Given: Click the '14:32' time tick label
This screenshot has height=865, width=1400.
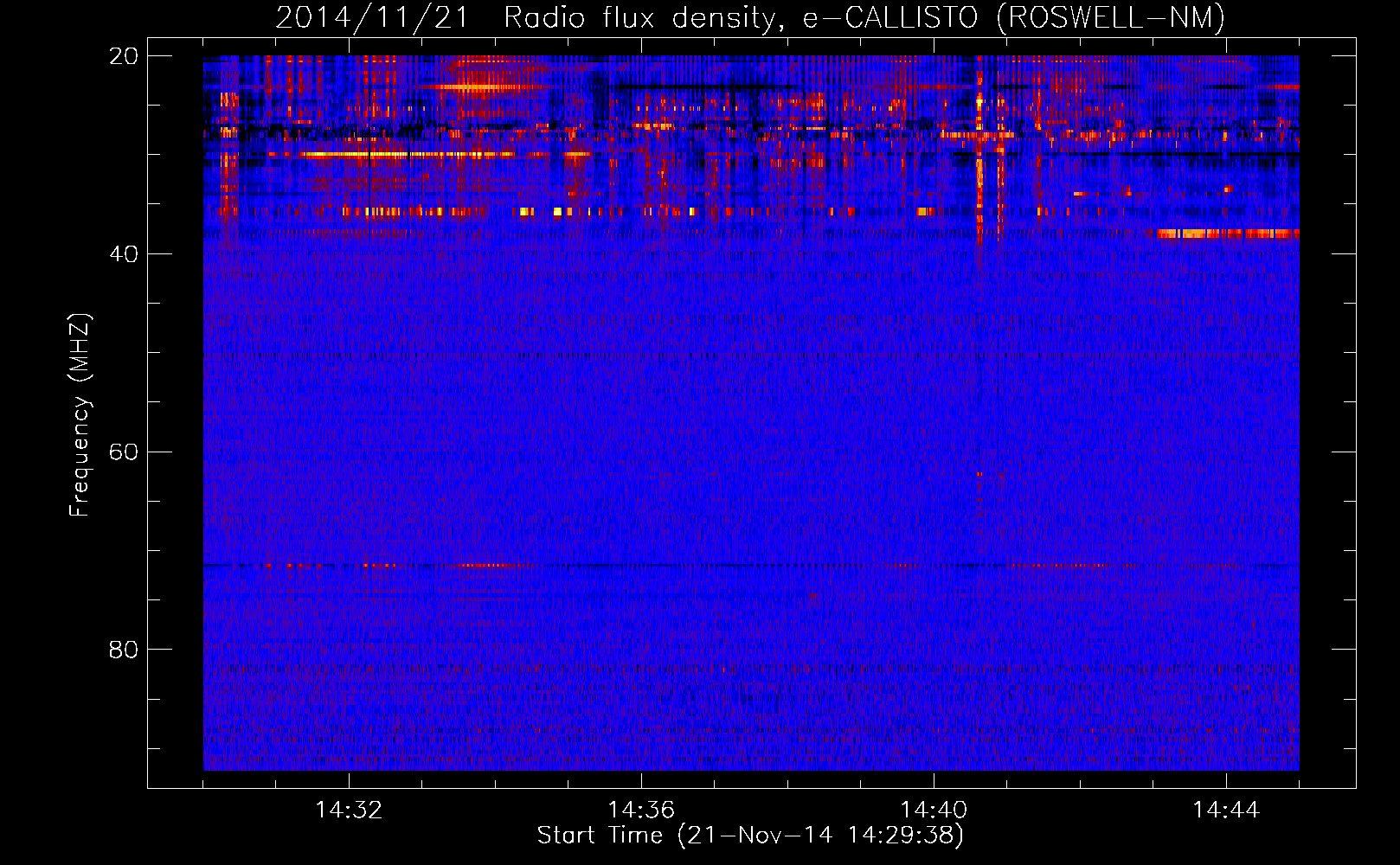Looking at the screenshot, I should 349,811.
